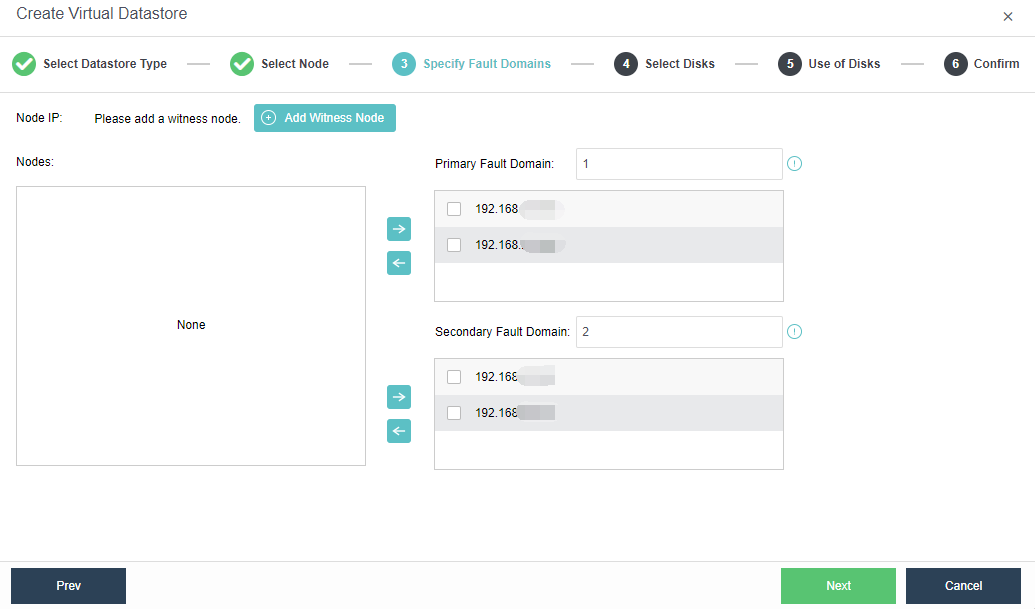Click the green checkmark on Select Node step
Screen dimensions: 1035x609
[241, 63]
